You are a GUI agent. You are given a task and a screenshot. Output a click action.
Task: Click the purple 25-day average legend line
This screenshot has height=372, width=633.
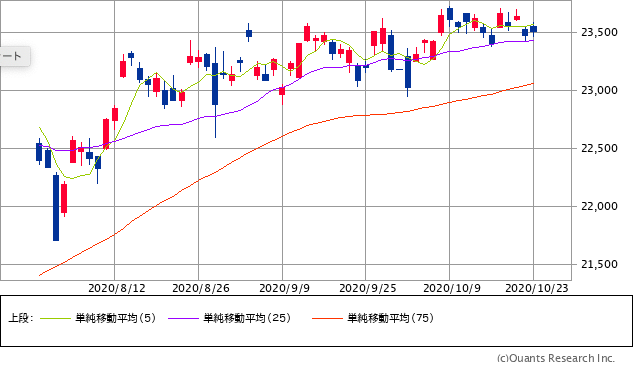[x=184, y=319]
